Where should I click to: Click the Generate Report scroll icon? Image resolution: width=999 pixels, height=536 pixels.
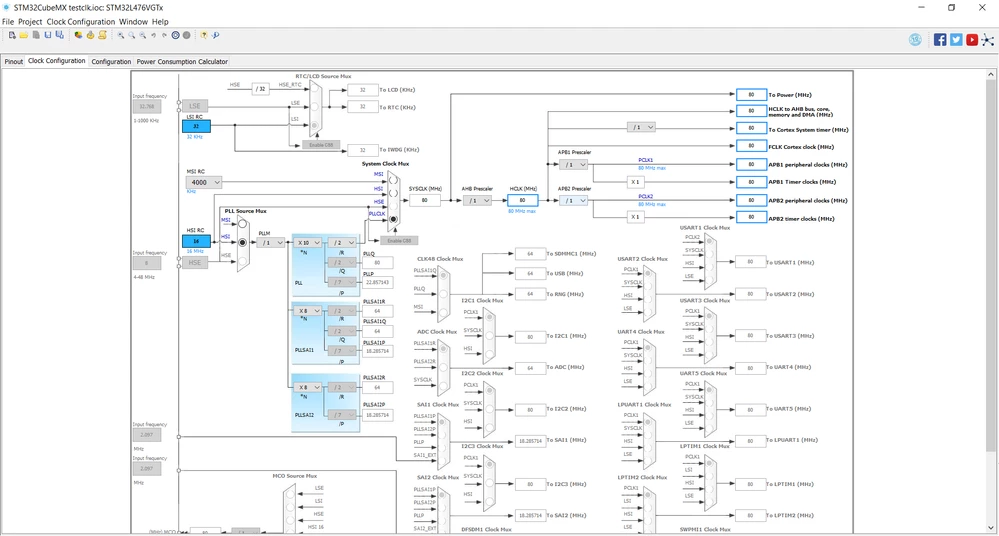pos(102,35)
